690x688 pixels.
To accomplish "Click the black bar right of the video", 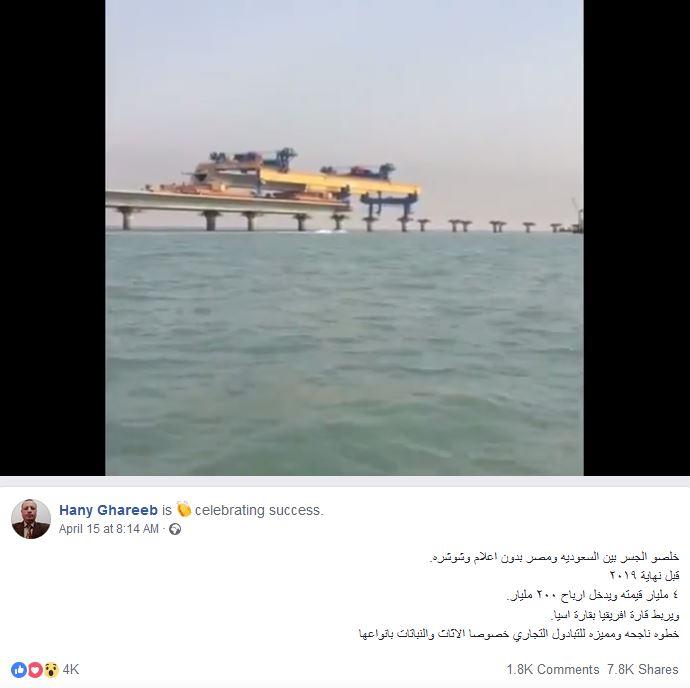I will click(637, 238).
